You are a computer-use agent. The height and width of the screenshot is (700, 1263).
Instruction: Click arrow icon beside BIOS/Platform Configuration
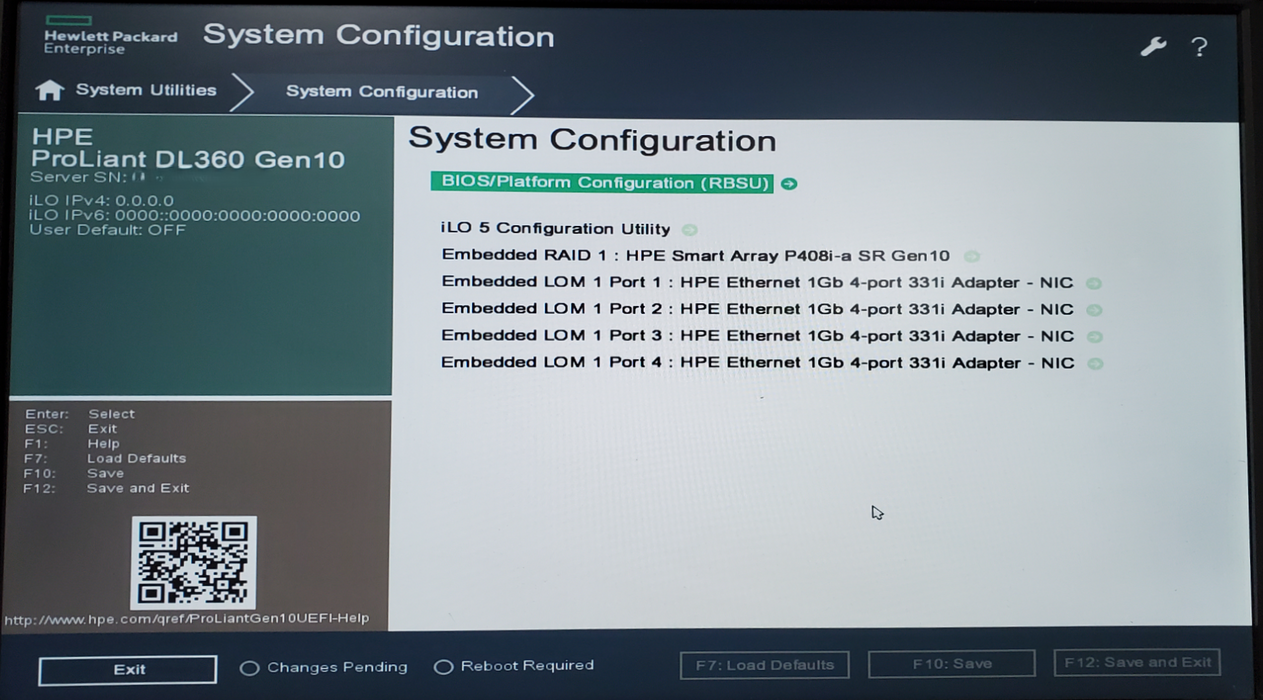789,184
